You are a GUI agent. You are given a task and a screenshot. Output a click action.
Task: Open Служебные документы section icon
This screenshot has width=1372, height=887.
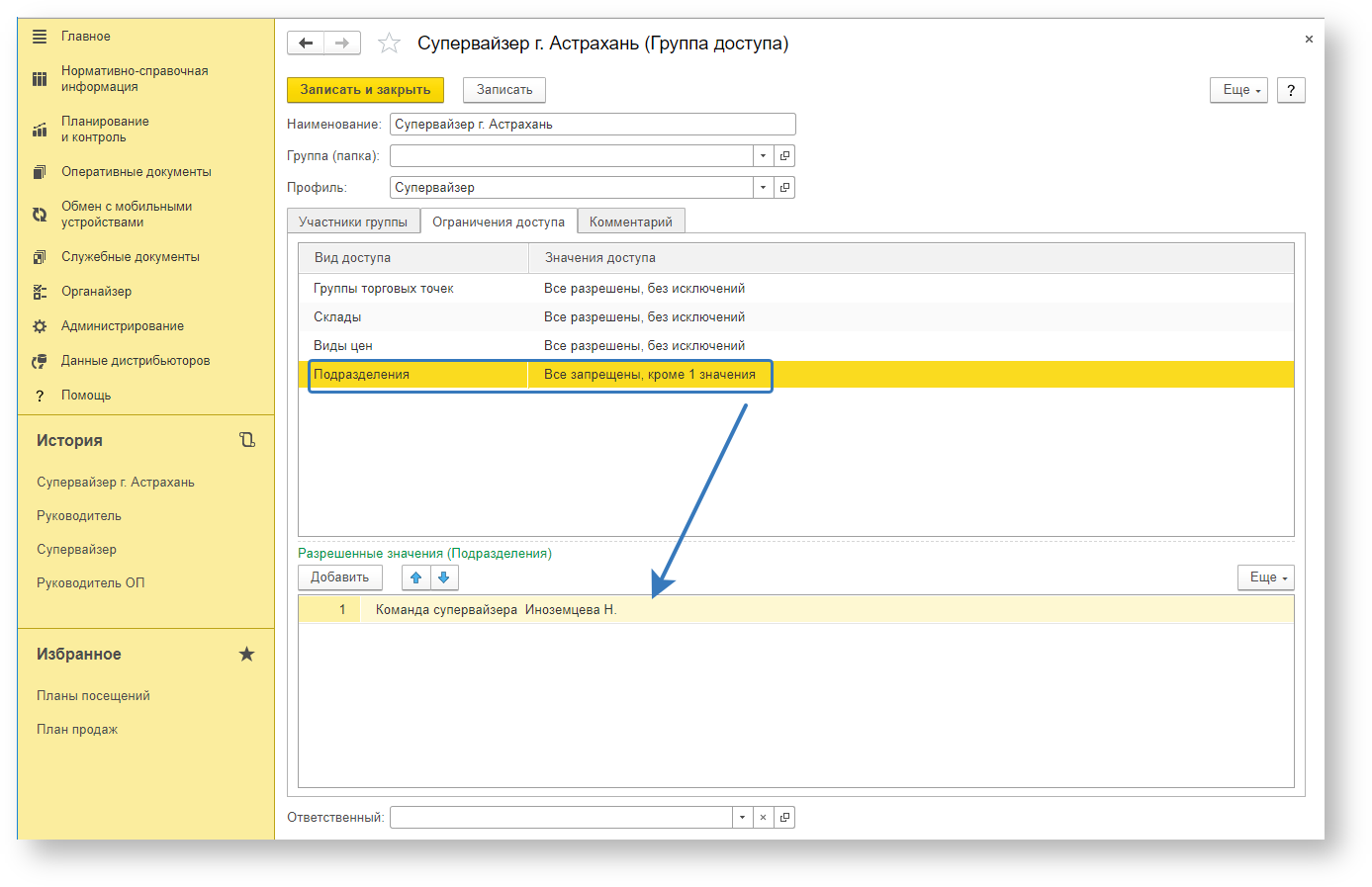point(40,257)
